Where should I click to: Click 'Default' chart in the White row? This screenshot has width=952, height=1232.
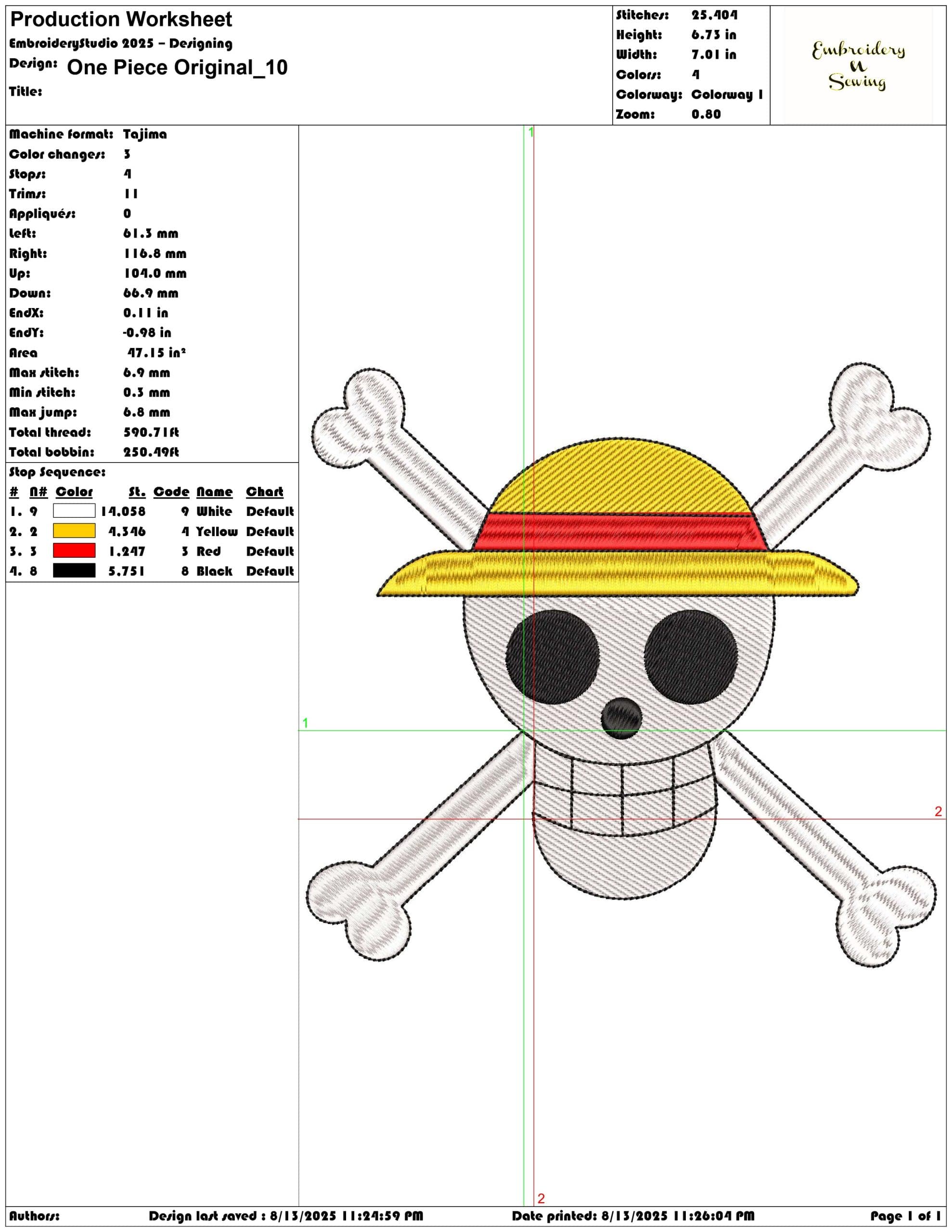270,512
